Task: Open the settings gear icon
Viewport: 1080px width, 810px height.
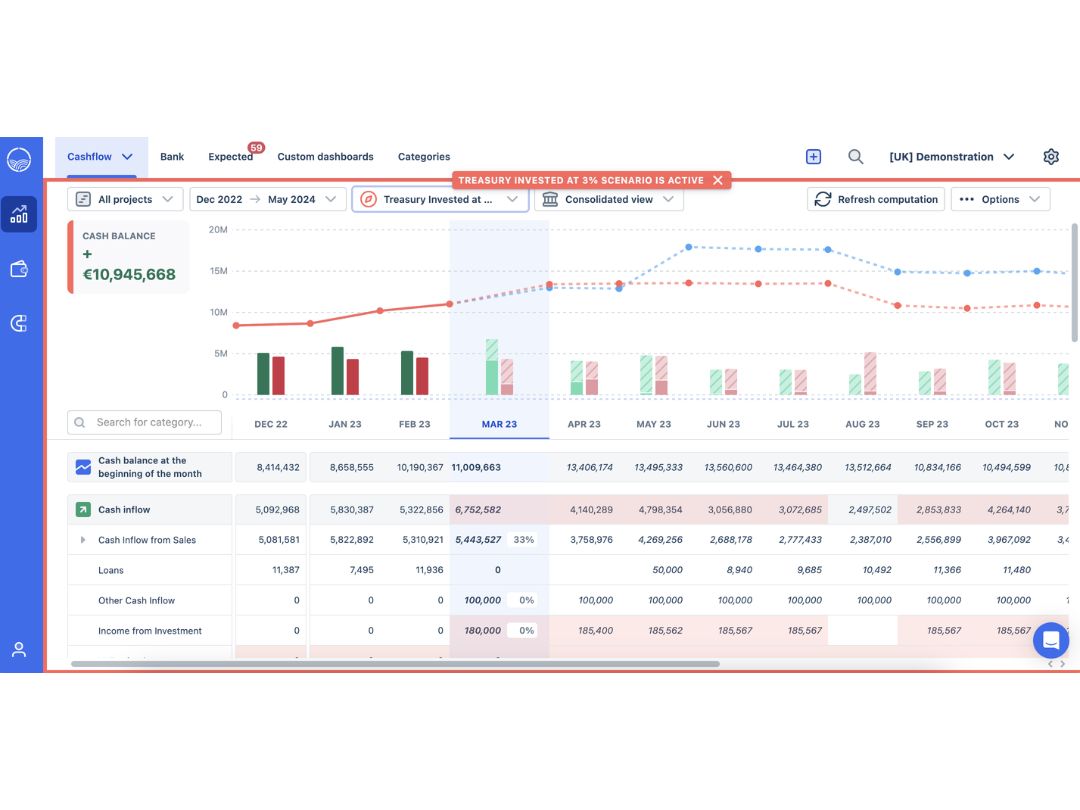Action: tap(1050, 157)
